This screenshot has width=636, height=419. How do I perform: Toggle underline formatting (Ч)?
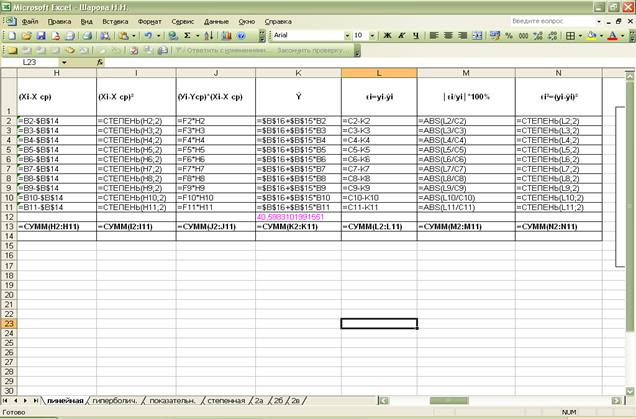[416, 36]
